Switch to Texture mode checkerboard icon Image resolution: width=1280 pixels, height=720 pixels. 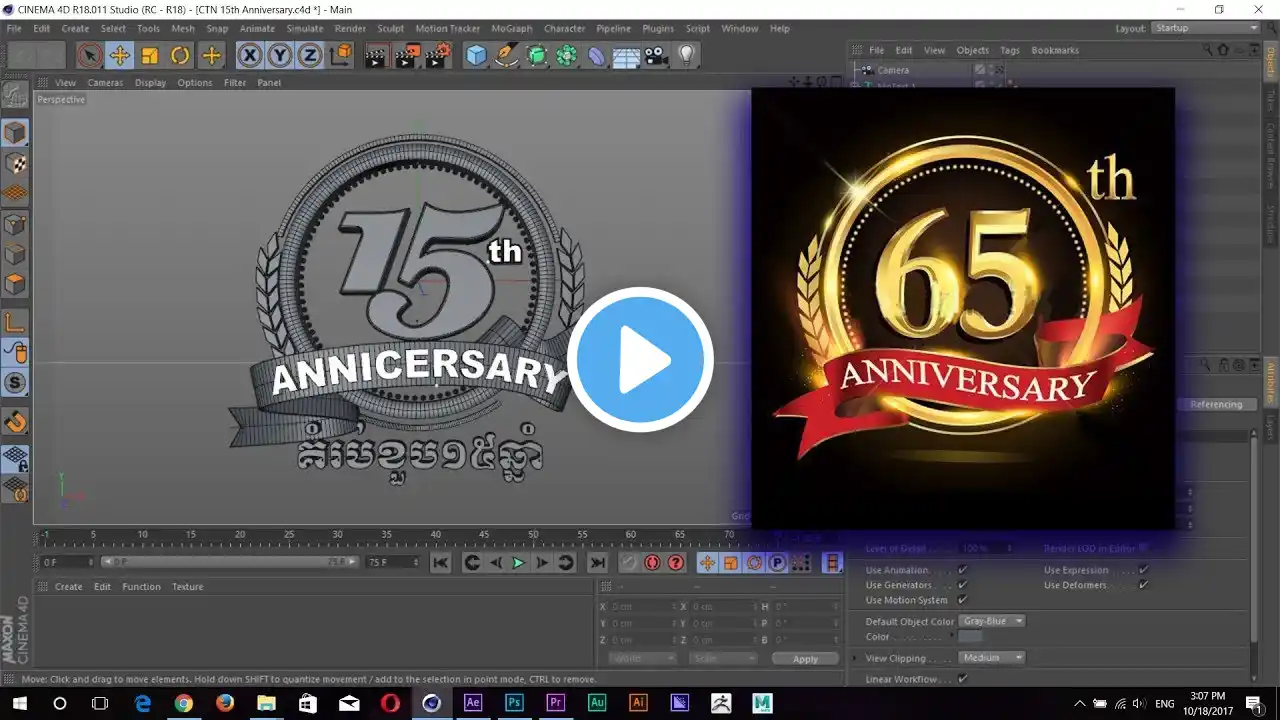click(15, 163)
